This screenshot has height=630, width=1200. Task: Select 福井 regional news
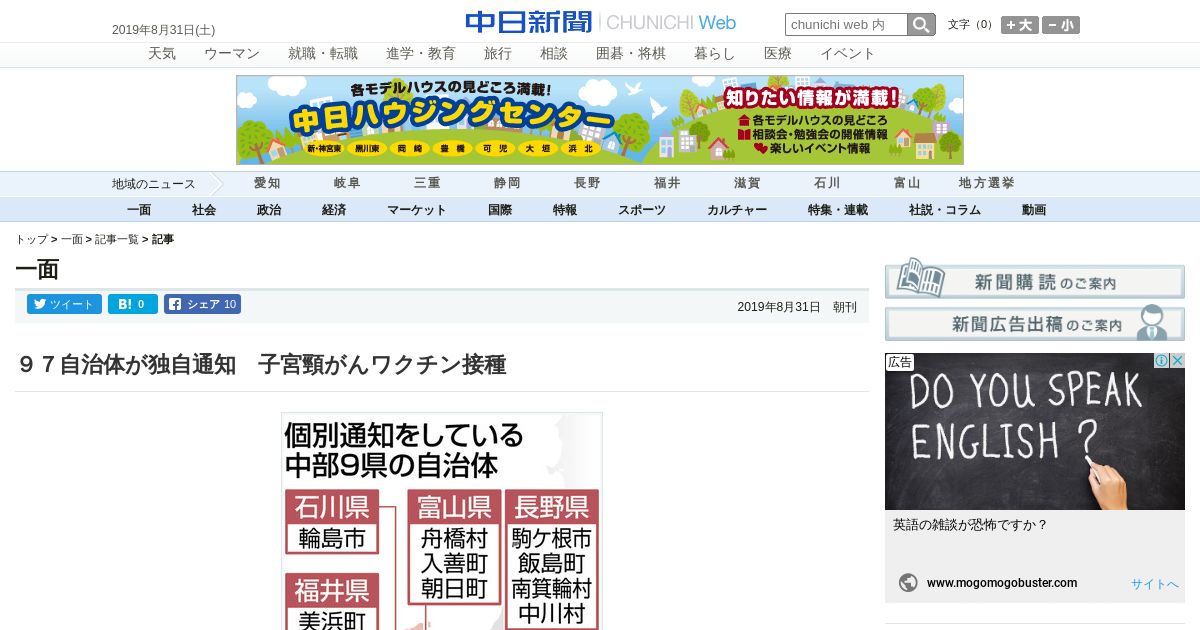click(667, 183)
